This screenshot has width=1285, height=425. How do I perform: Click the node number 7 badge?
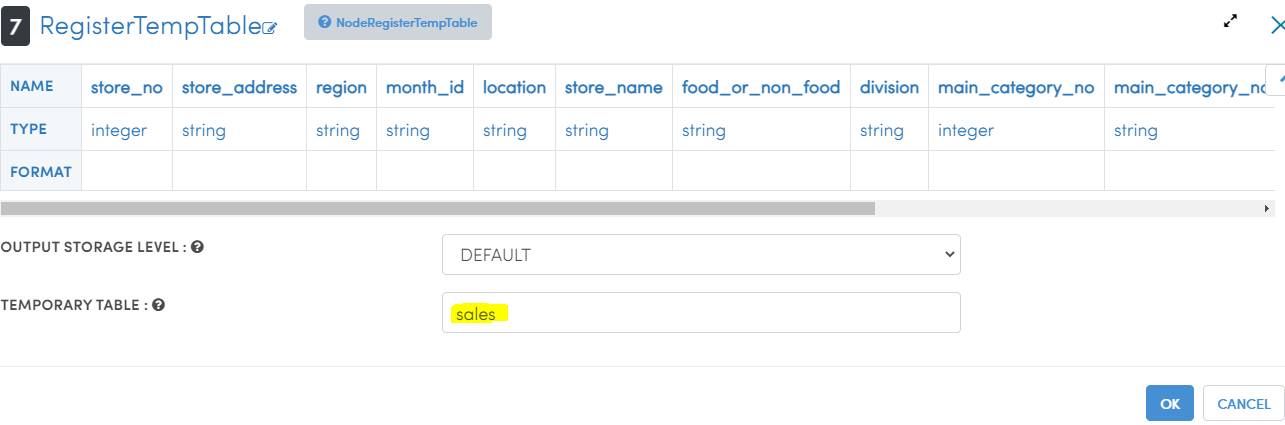[15, 25]
